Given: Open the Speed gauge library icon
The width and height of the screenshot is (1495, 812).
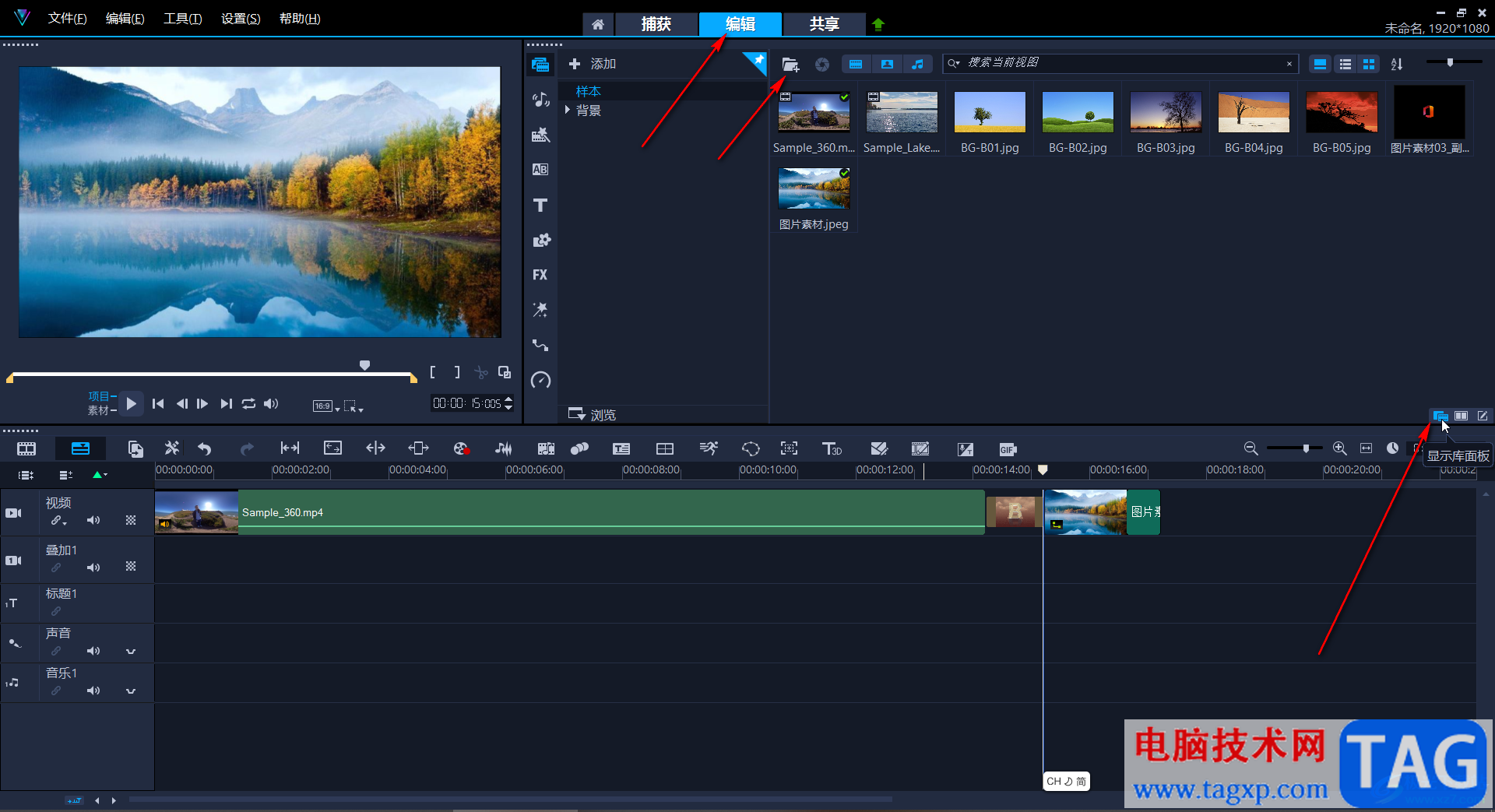Looking at the screenshot, I should pyautogui.click(x=540, y=380).
